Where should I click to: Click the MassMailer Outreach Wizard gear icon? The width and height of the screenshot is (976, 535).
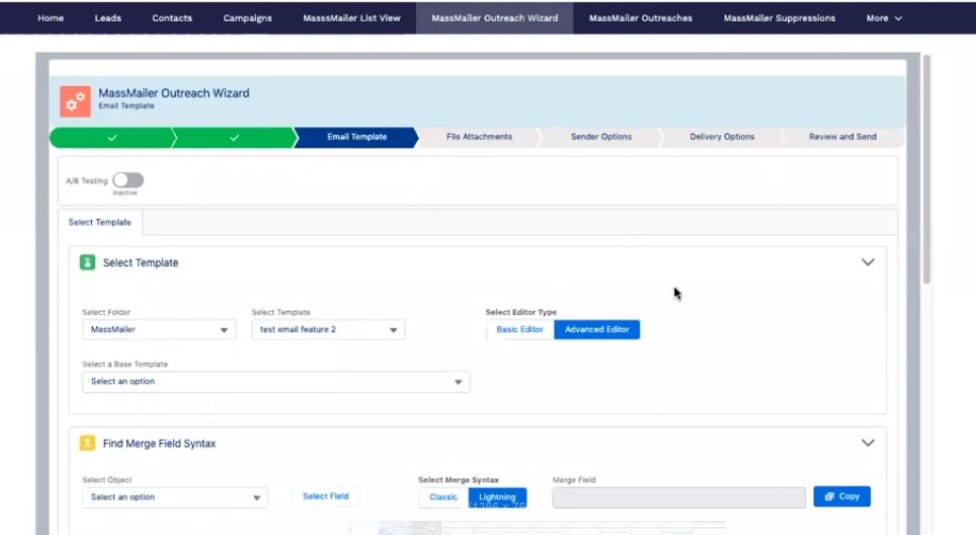(74, 100)
